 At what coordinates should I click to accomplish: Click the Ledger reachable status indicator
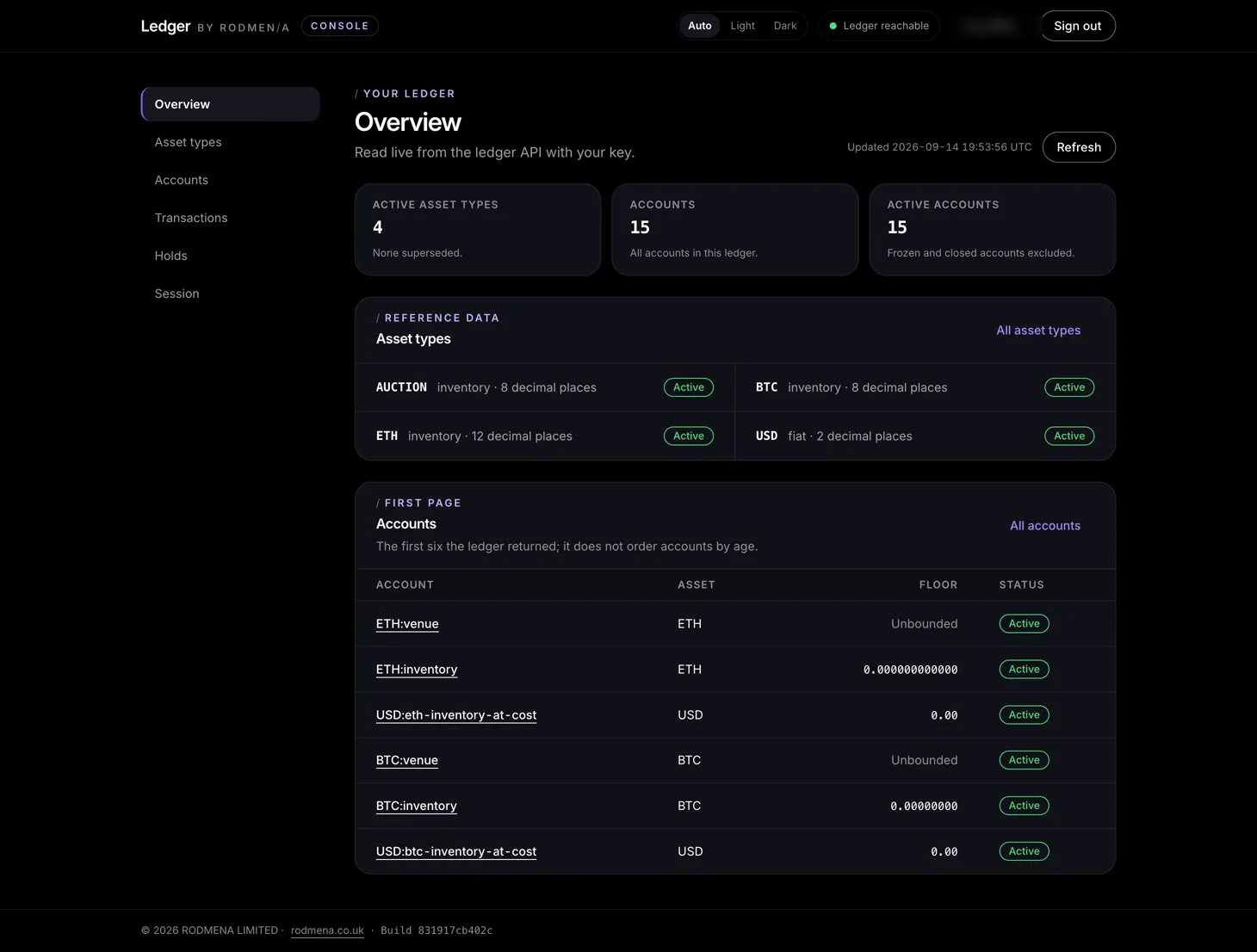[x=879, y=26]
